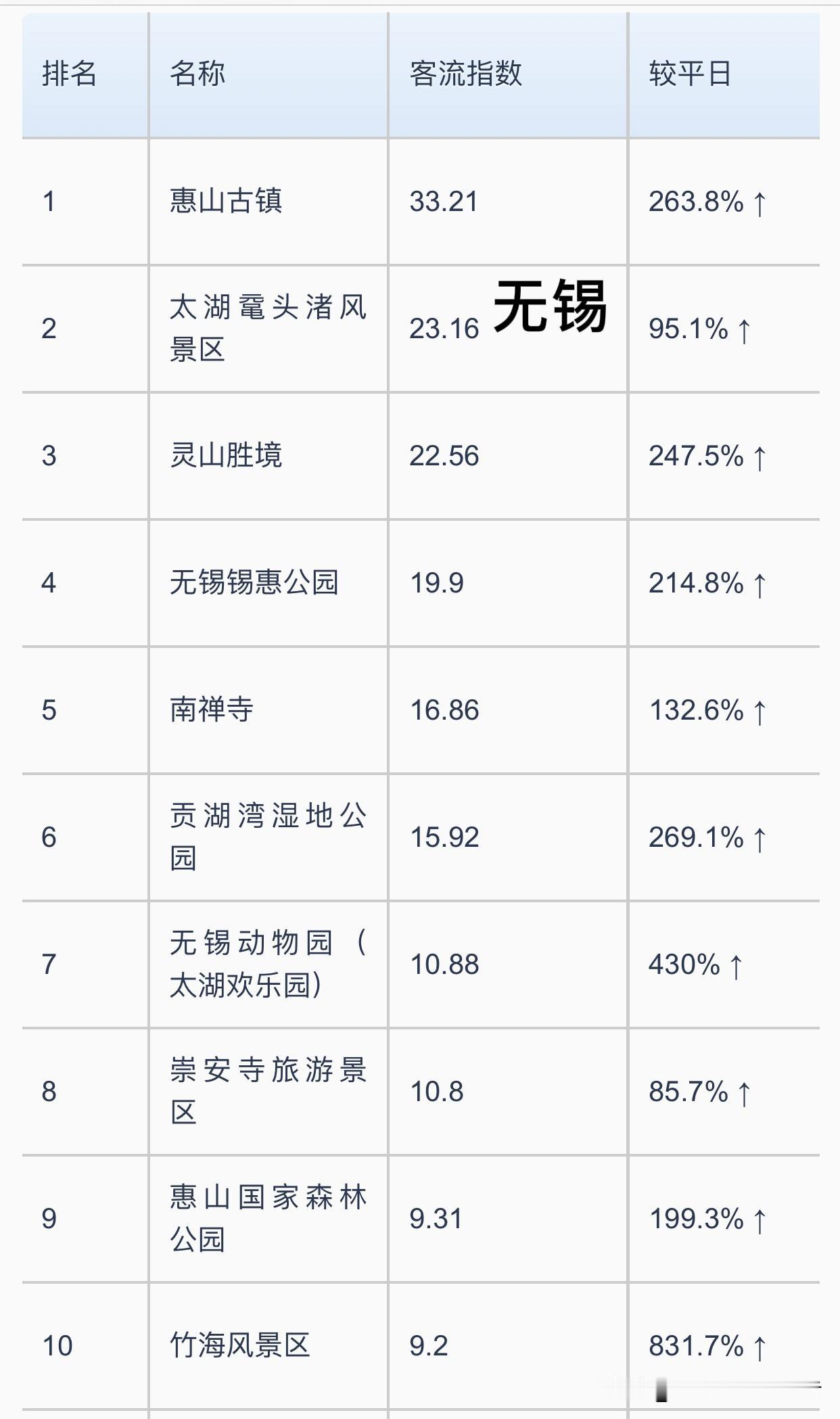Select 太湖鼋头渚风景区 name cell
The width and height of the screenshot is (840, 1419).
[269, 328]
